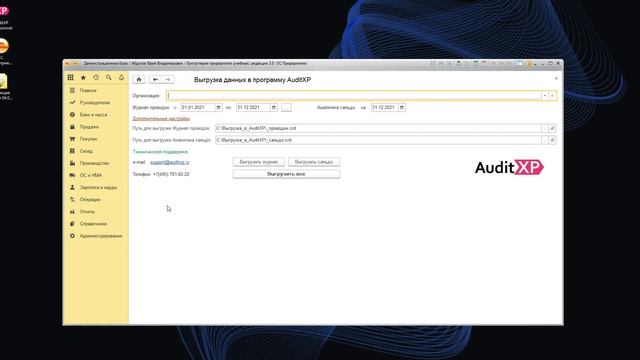Screen dimensions: 640x360
Task: Click the info icon in title bar
Action: 529,64
